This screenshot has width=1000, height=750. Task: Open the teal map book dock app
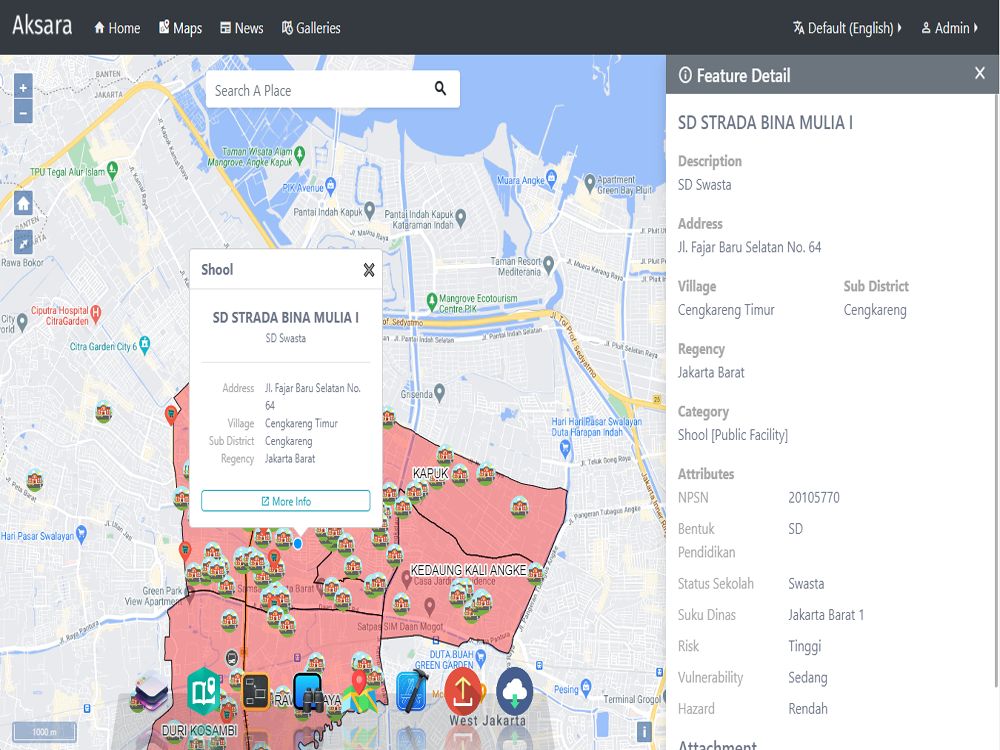coord(204,691)
